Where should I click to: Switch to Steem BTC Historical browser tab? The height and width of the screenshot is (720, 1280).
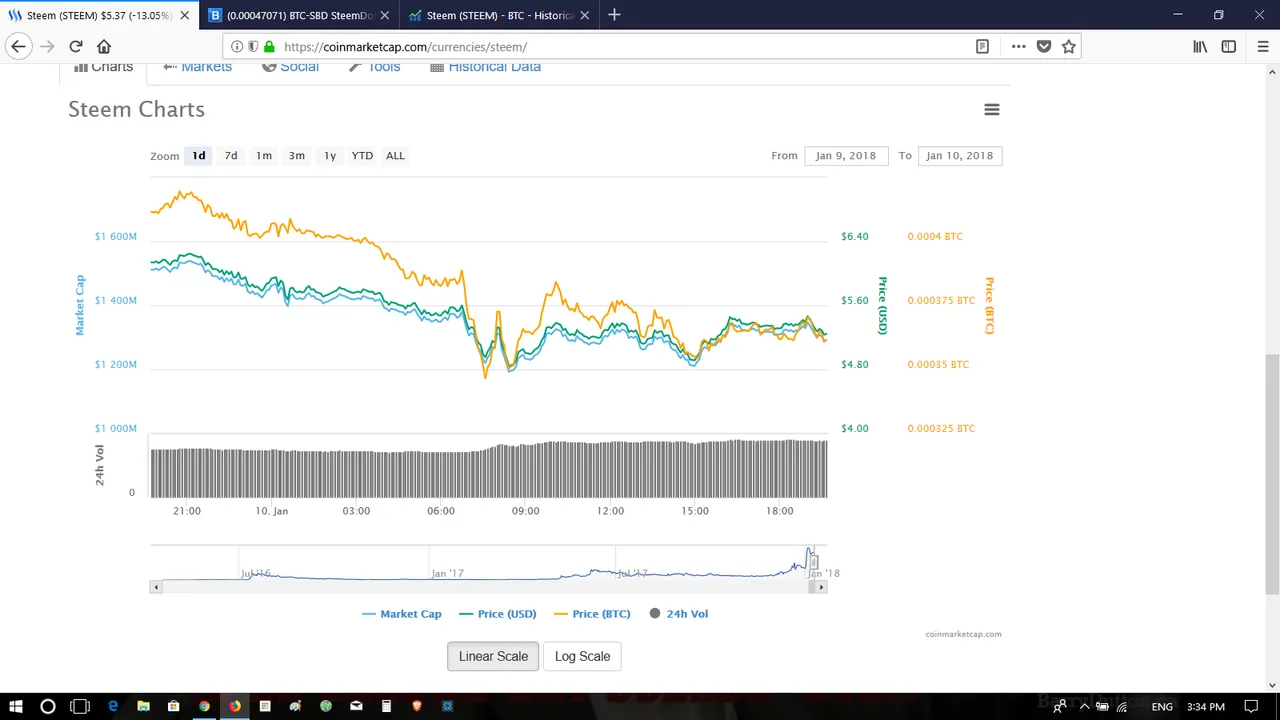(499, 15)
